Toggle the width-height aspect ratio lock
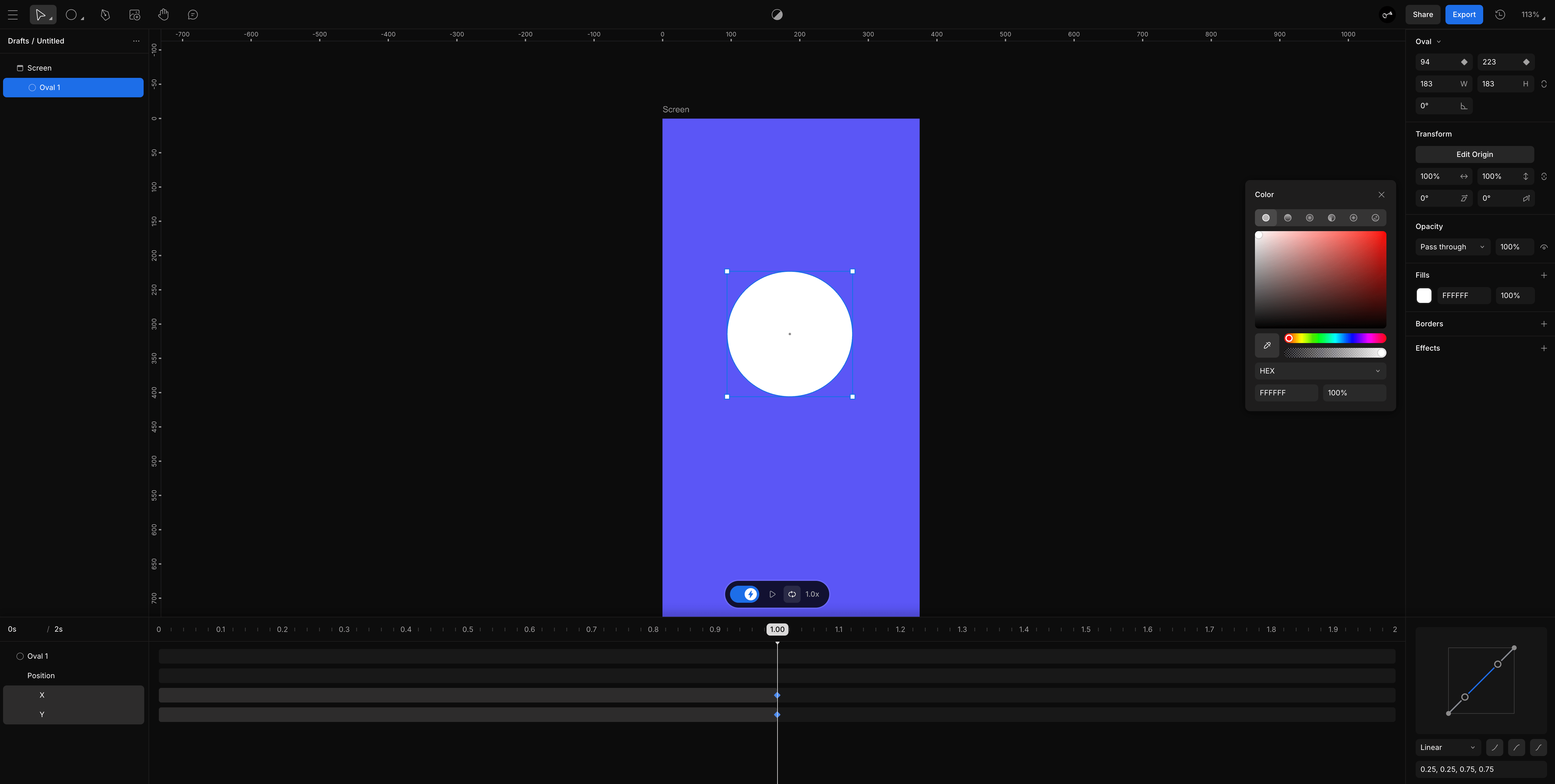 1543,84
